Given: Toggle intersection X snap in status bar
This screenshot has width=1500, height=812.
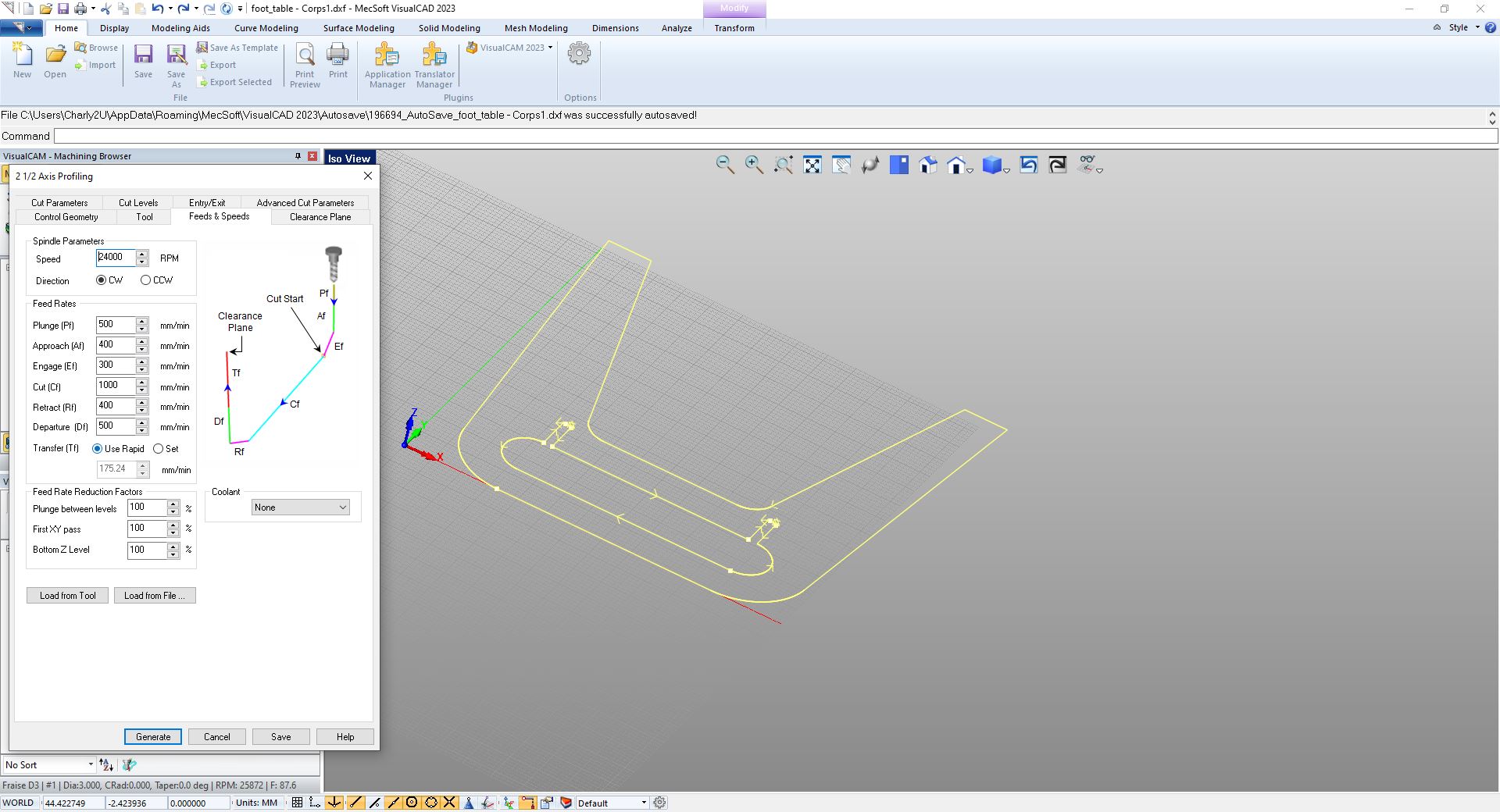Looking at the screenshot, I should pyautogui.click(x=449, y=803).
